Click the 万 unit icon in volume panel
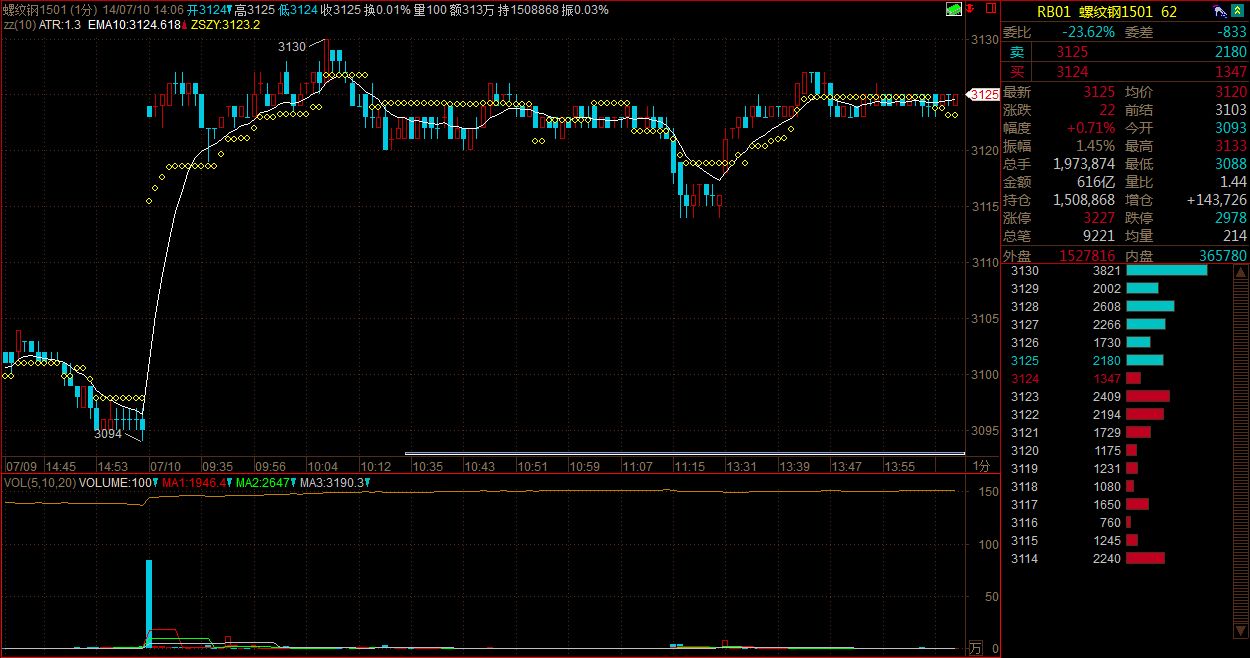1250x658 pixels. (x=975, y=649)
